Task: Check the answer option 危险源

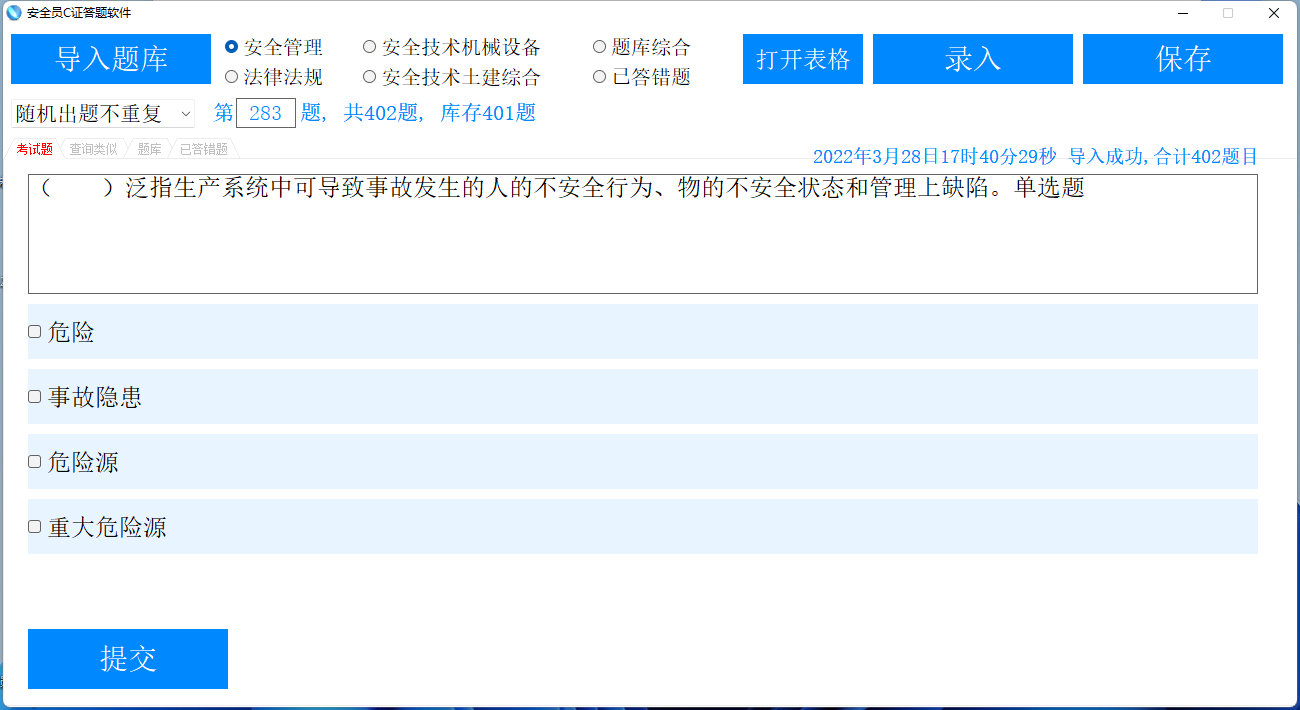Action: point(34,461)
